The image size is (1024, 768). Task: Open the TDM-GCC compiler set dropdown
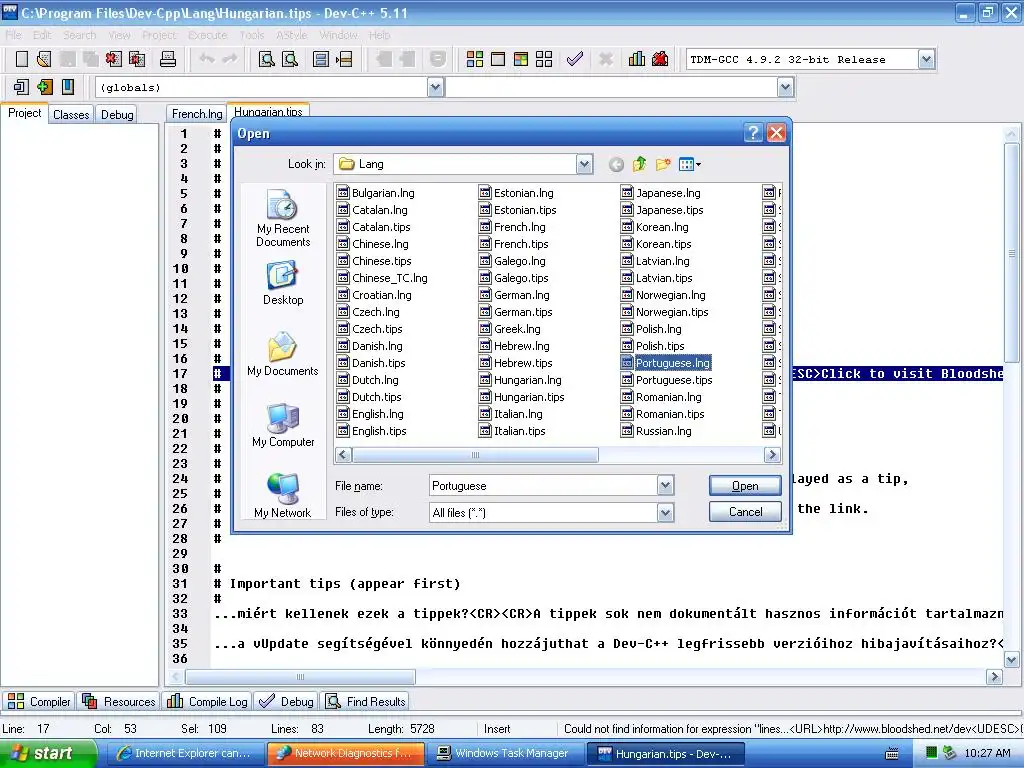click(926, 59)
